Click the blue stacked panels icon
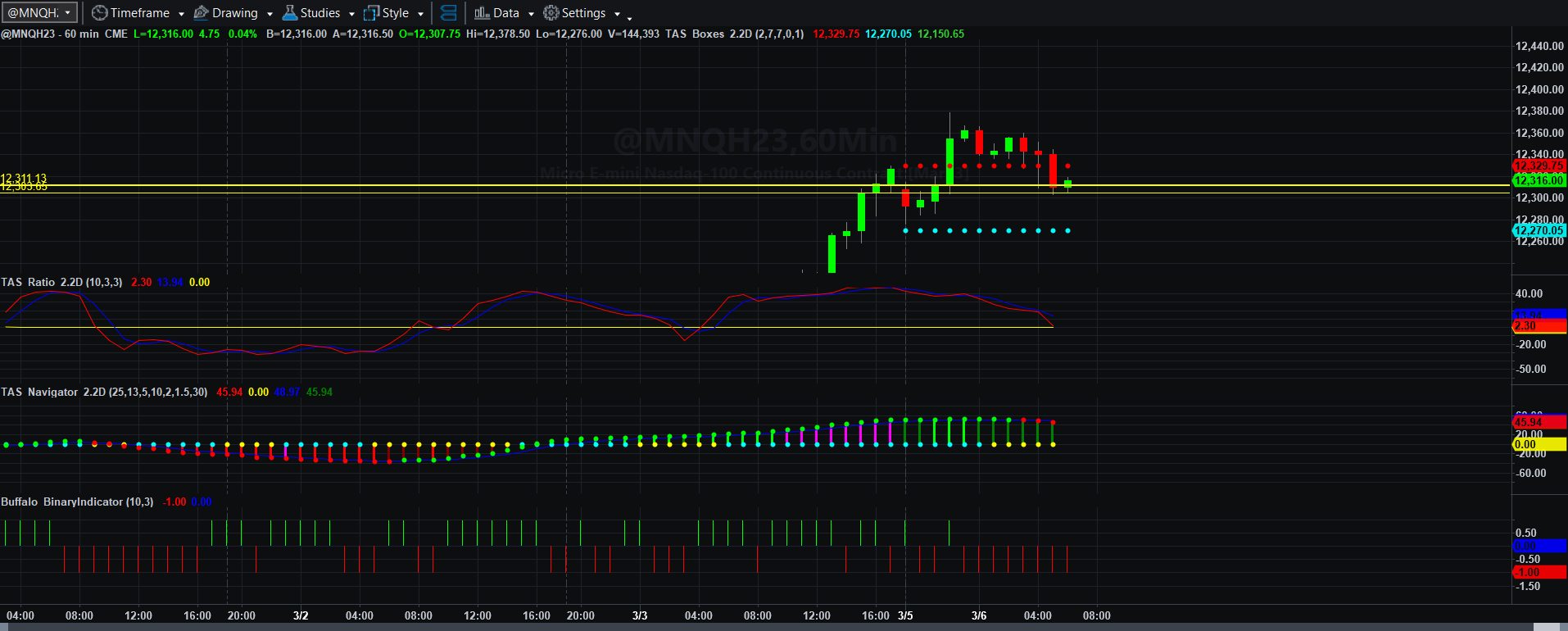The height and width of the screenshot is (631, 1568). tap(448, 13)
